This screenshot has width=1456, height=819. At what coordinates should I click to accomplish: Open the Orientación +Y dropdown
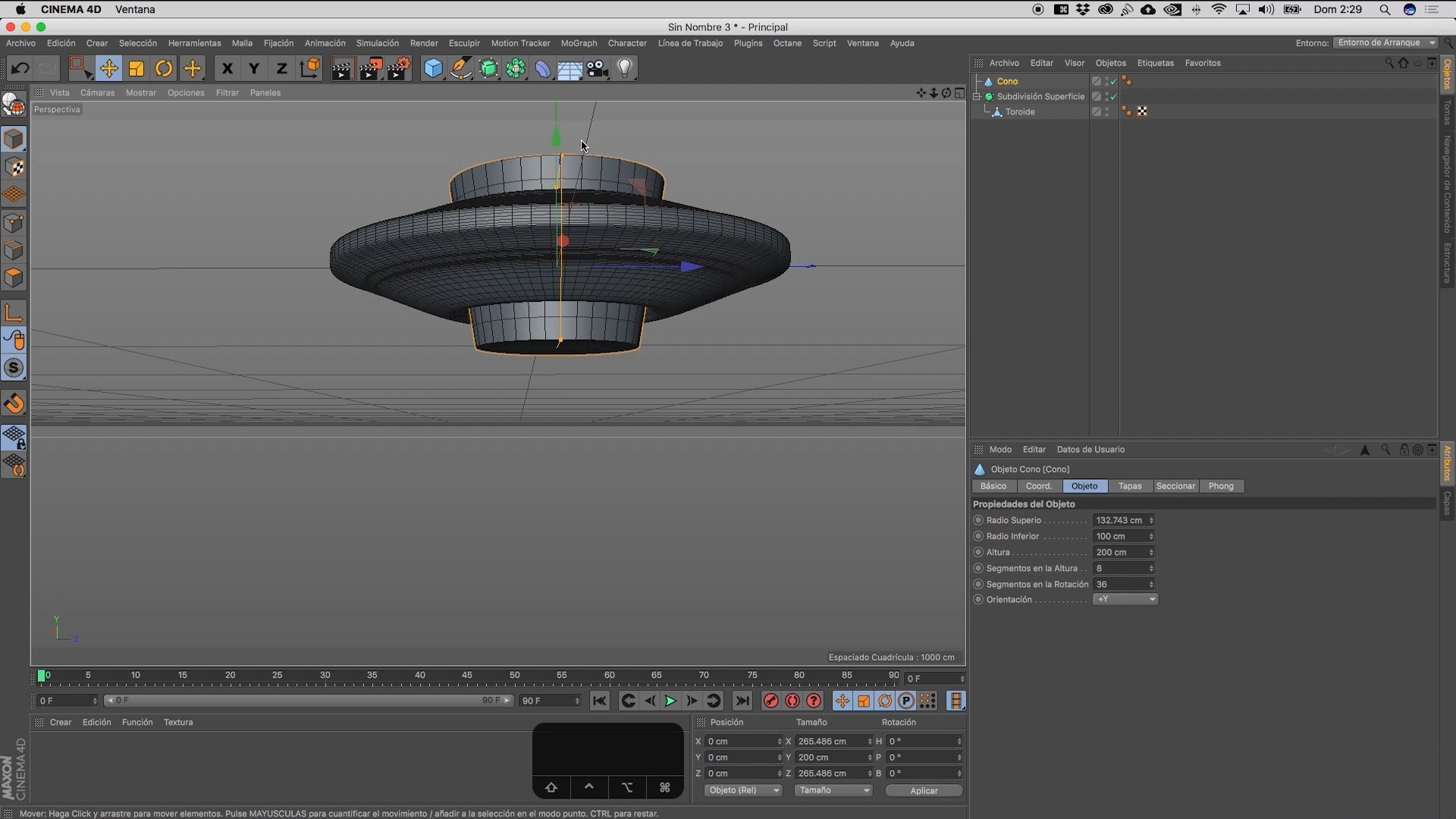(x=1125, y=599)
